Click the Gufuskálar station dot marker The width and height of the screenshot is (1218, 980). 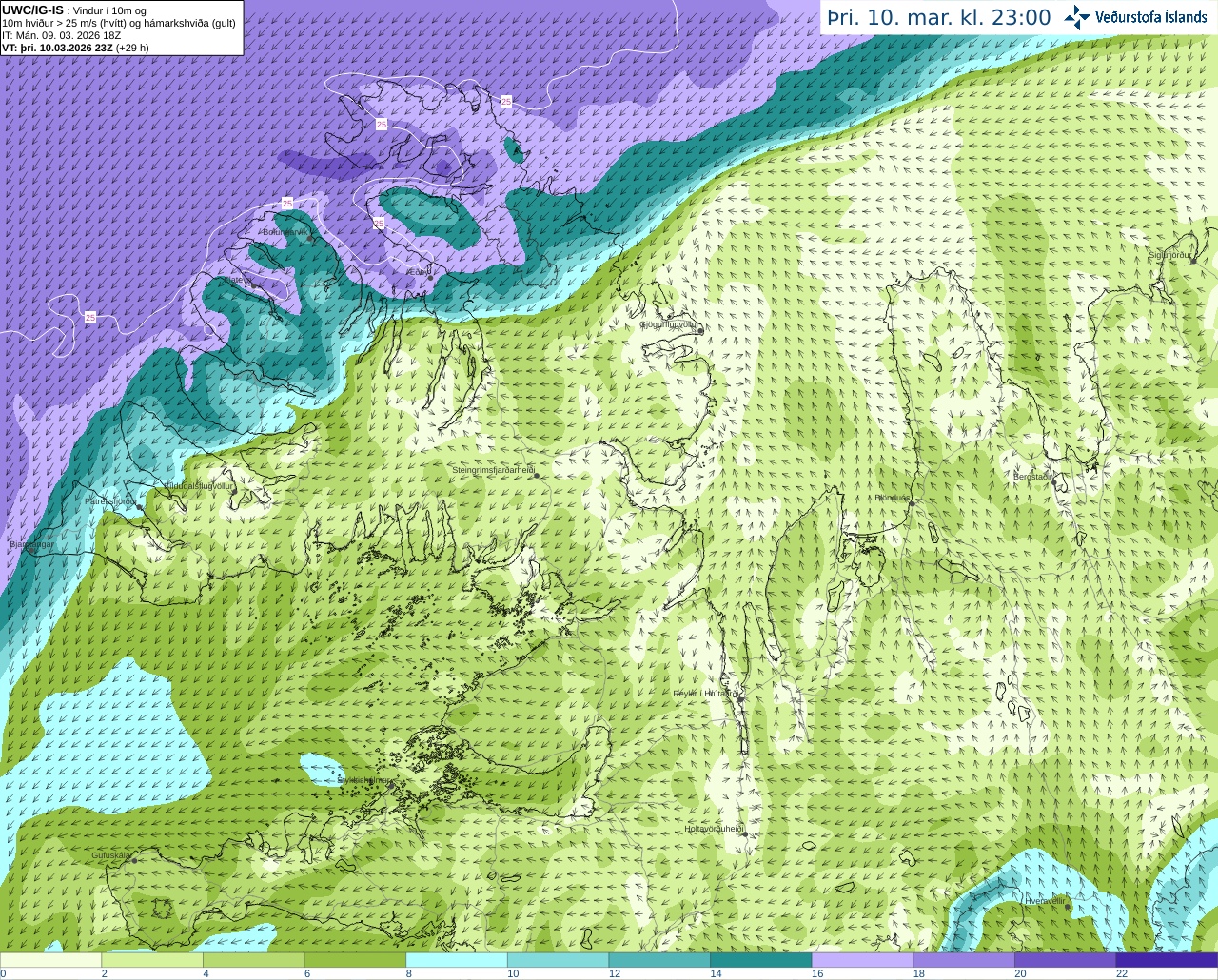[134, 860]
